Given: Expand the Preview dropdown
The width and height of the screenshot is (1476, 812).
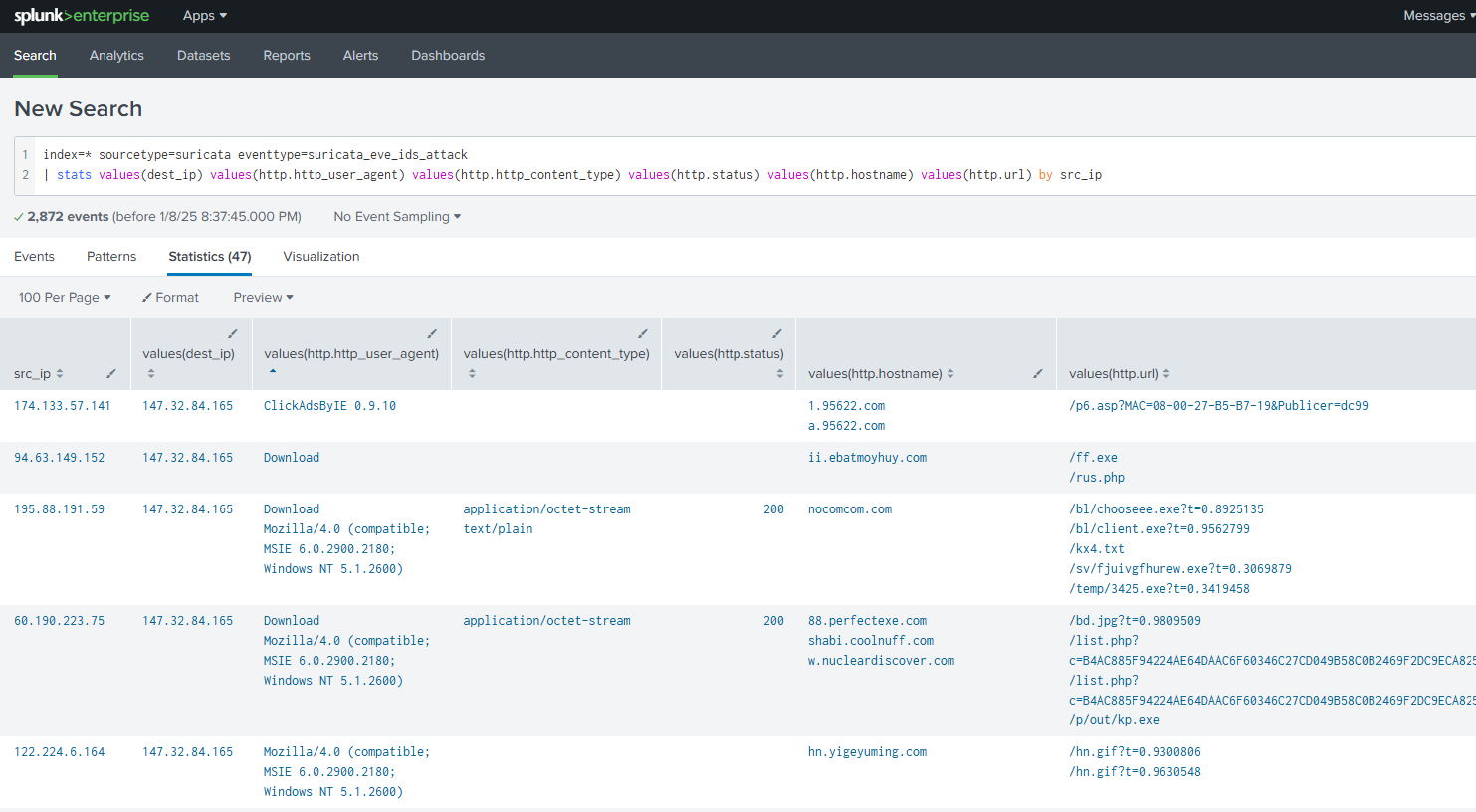Looking at the screenshot, I should (x=262, y=297).
